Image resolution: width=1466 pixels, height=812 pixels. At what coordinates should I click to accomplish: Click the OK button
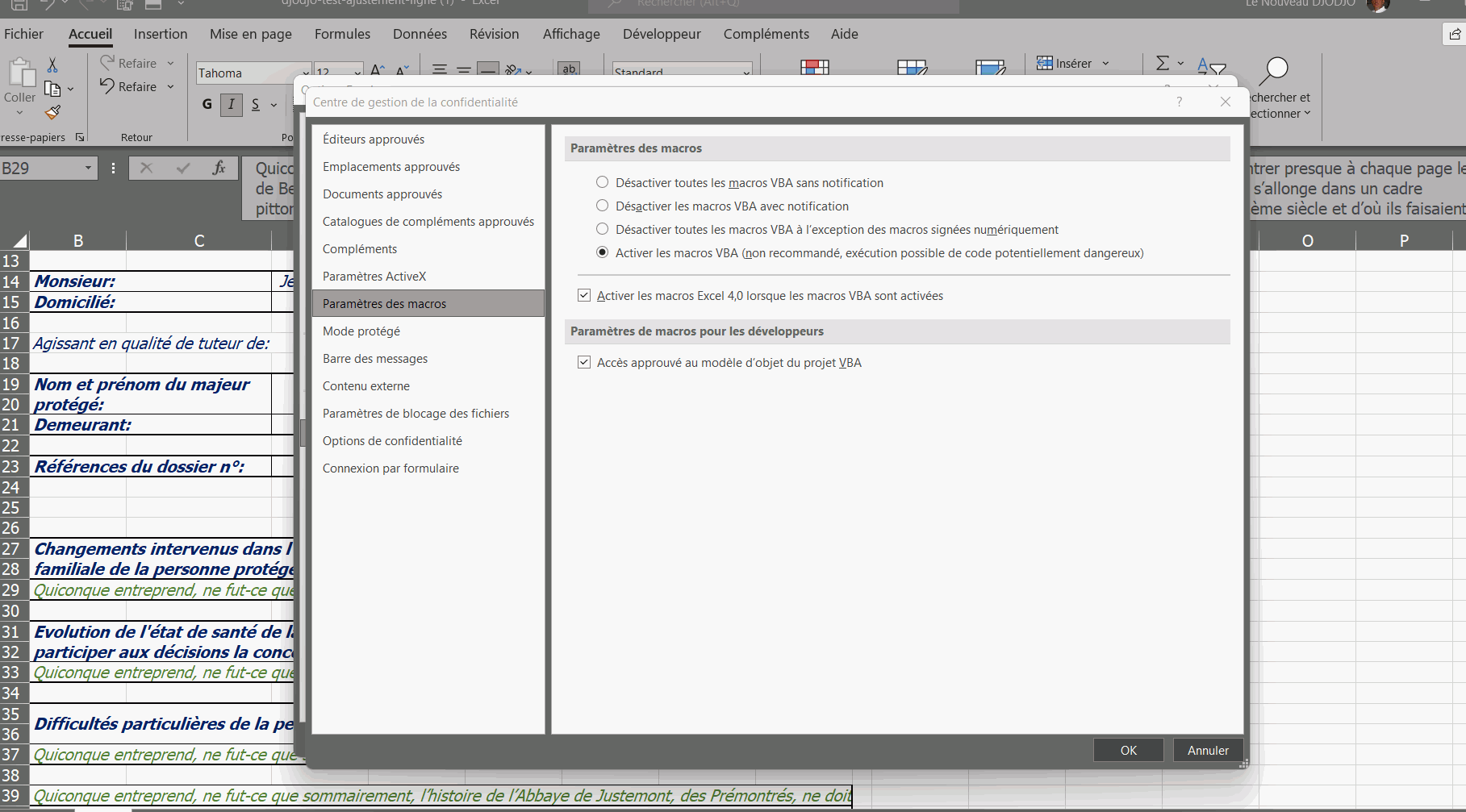1128,750
